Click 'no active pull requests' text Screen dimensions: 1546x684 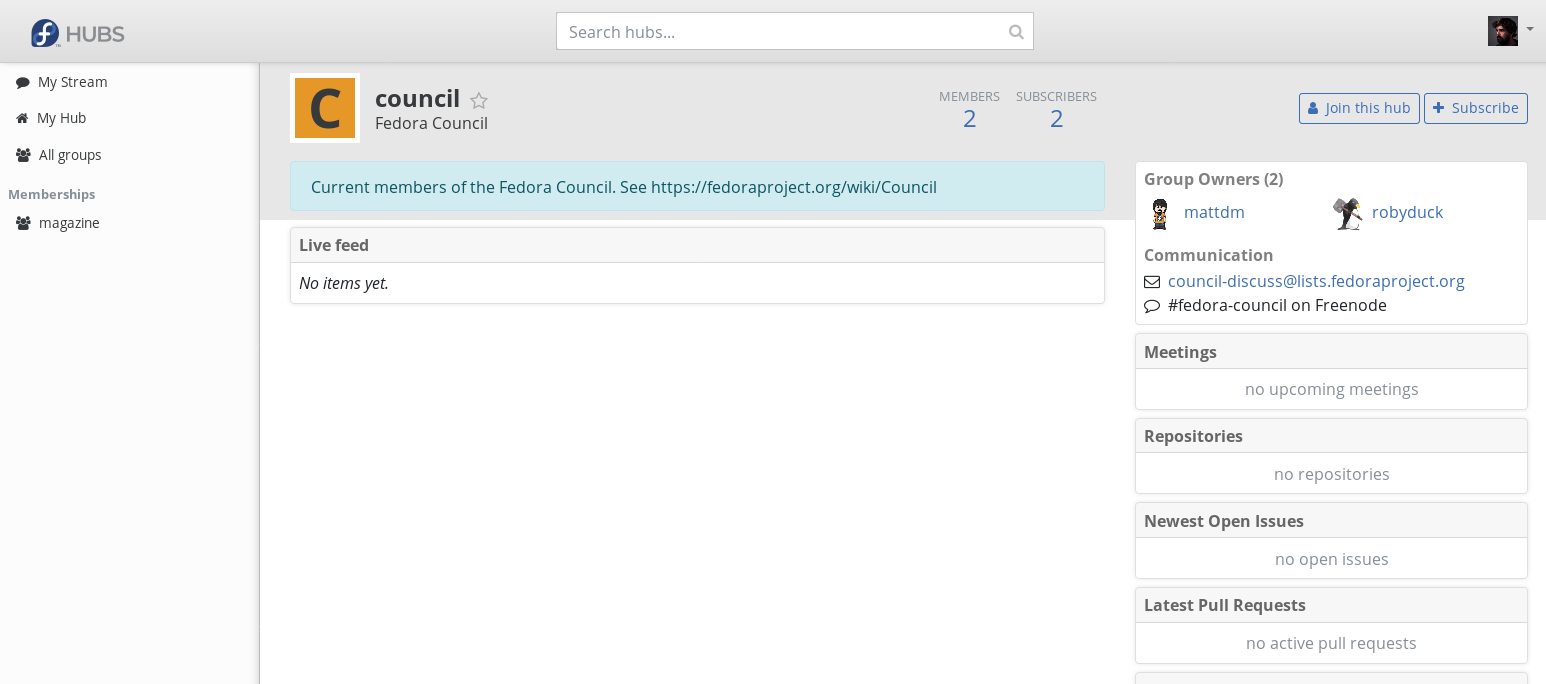(1331, 643)
